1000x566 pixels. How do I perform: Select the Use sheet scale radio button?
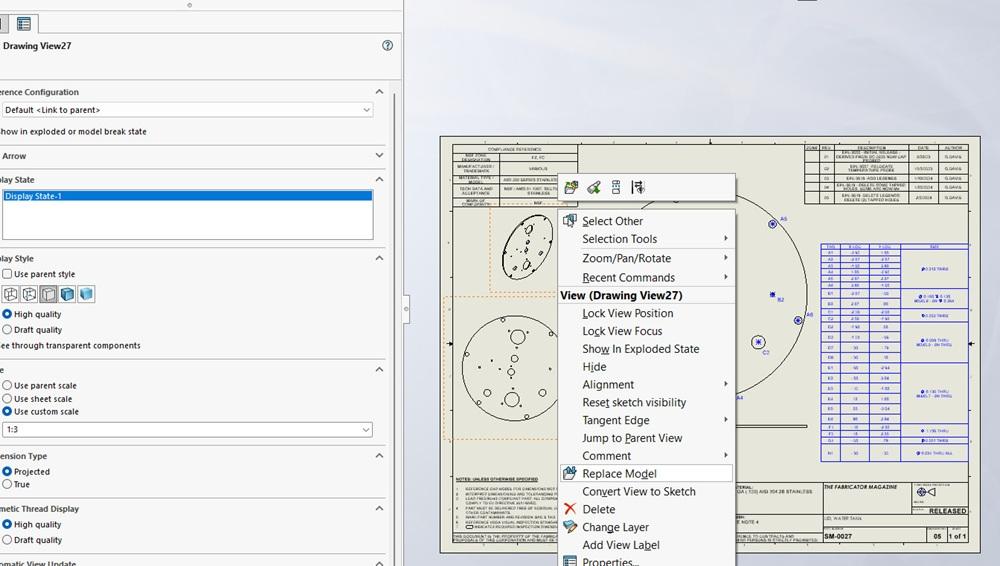pyautogui.click(x=8, y=399)
